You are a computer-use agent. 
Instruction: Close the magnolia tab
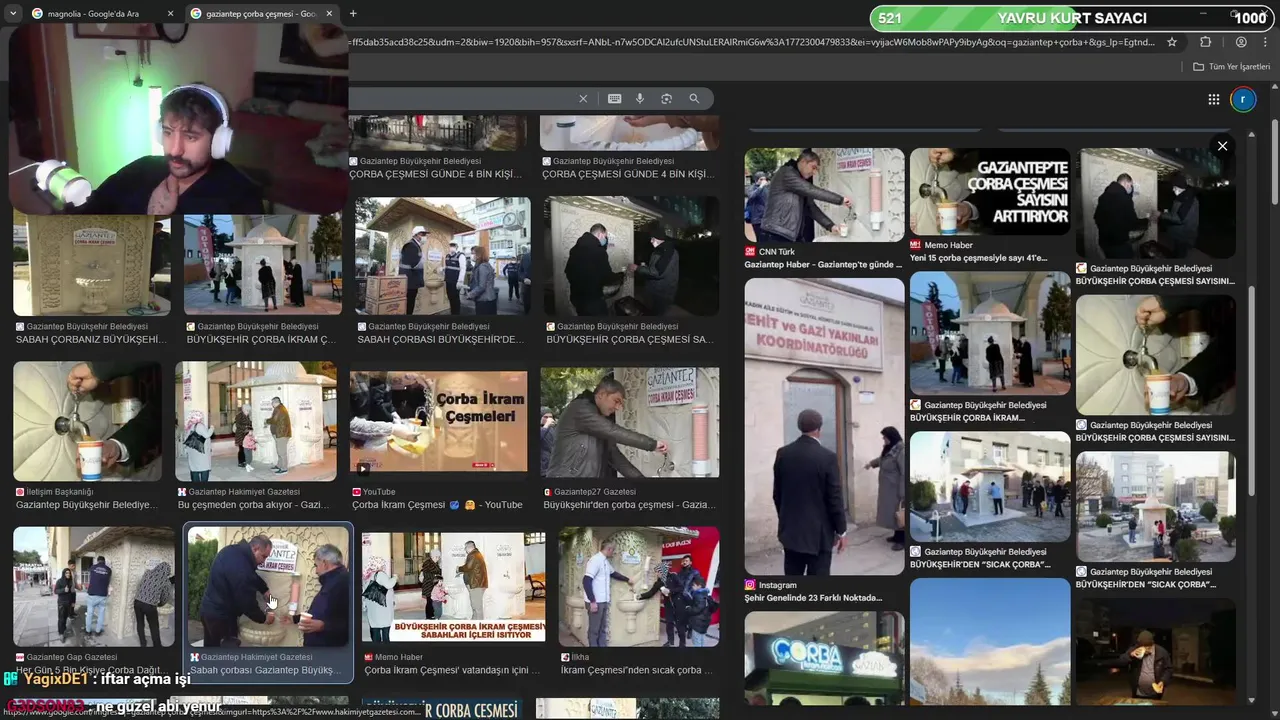click(170, 14)
